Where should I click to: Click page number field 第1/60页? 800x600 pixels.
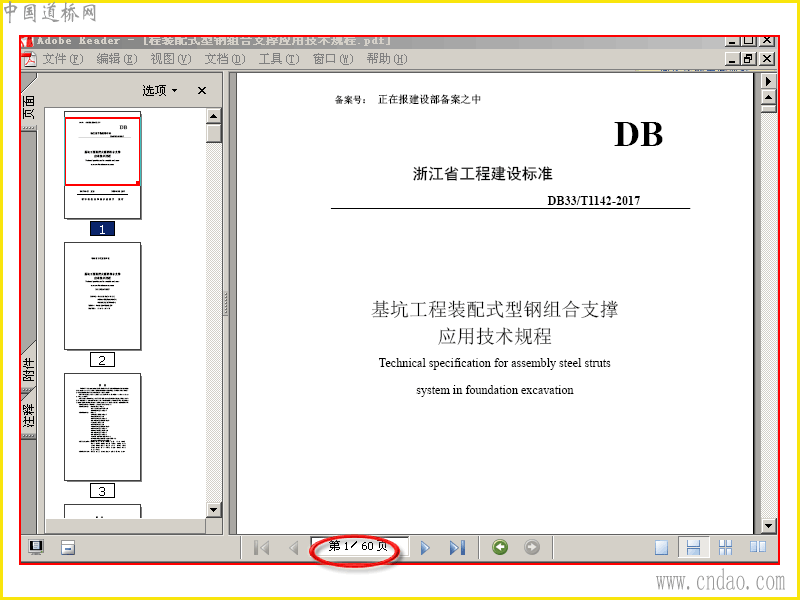tap(359, 547)
